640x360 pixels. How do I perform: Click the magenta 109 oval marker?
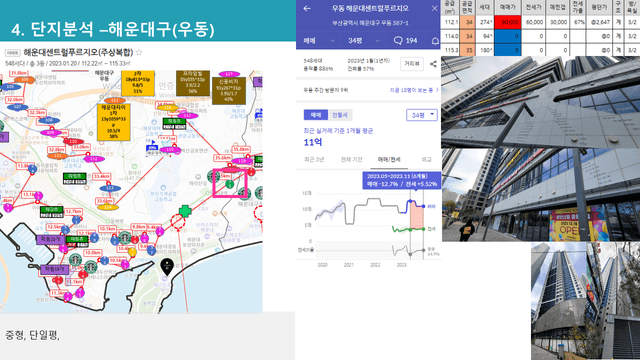pos(51,133)
